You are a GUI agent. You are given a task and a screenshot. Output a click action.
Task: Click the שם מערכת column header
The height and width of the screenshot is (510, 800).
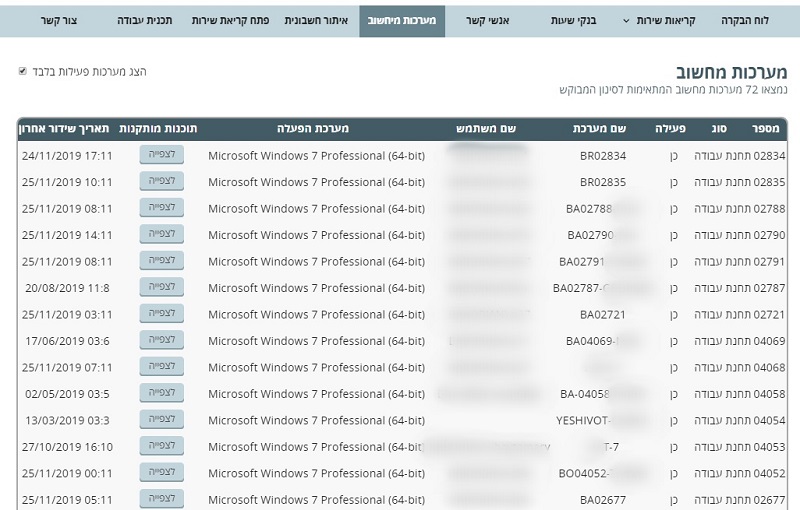[x=599, y=129]
